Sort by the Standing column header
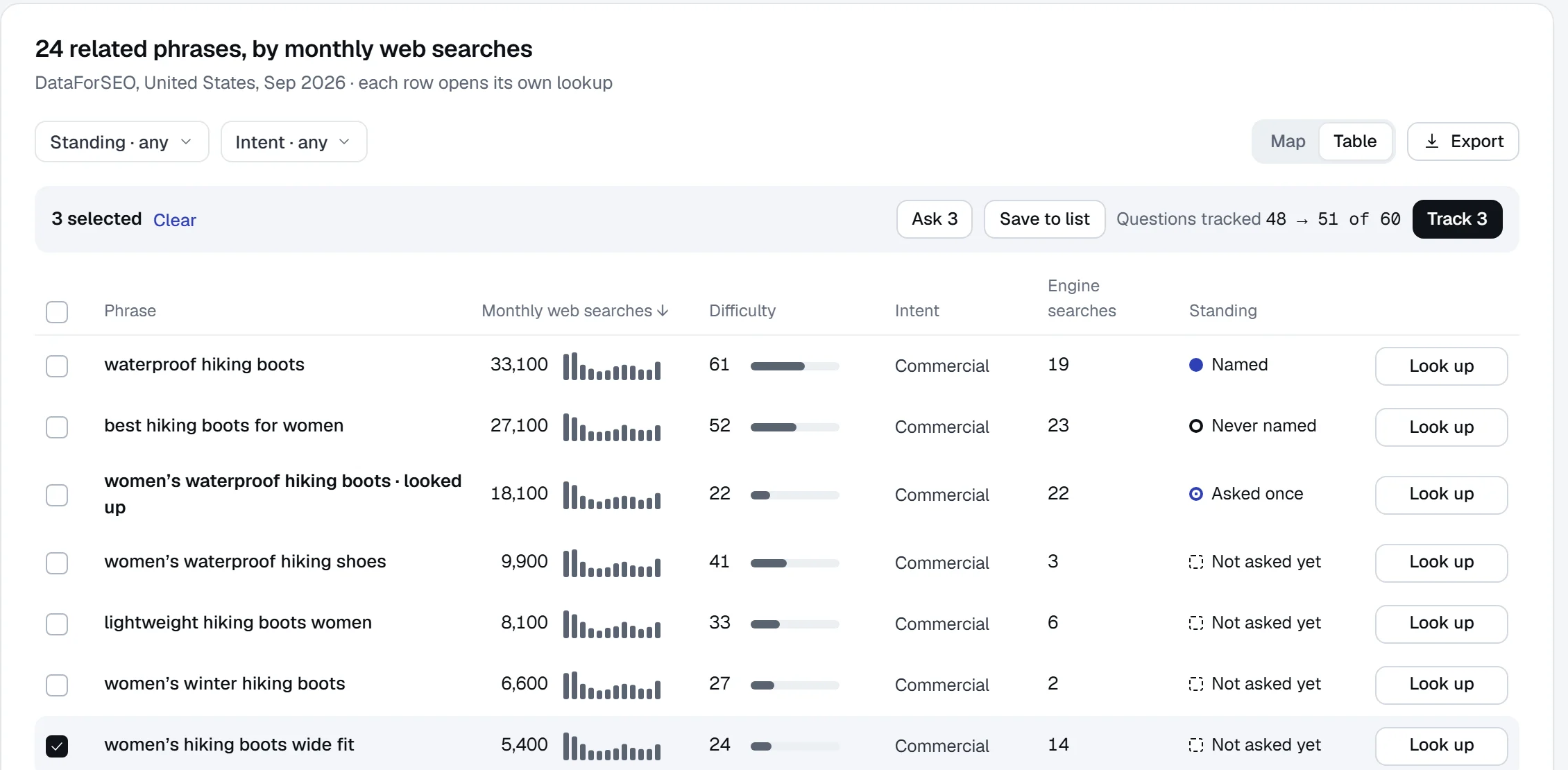 [1223, 311]
